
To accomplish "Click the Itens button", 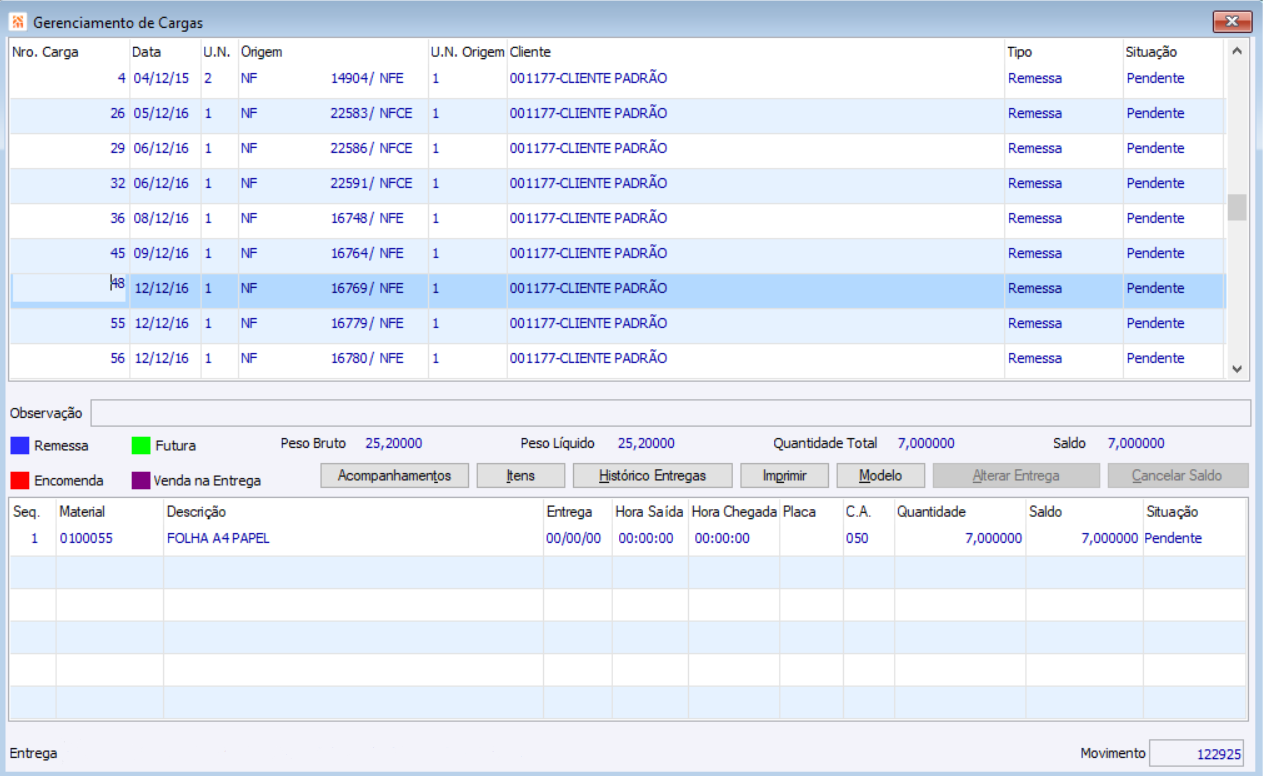I will (x=521, y=476).
